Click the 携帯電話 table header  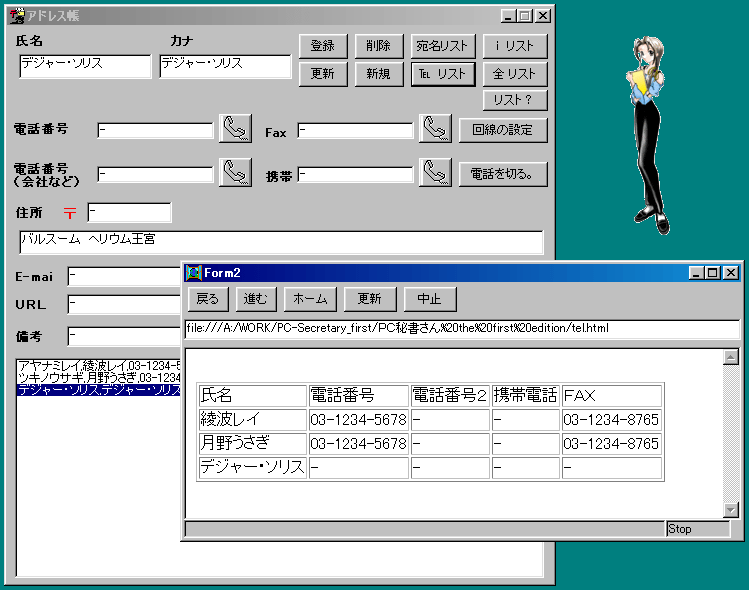pyautogui.click(x=525, y=395)
